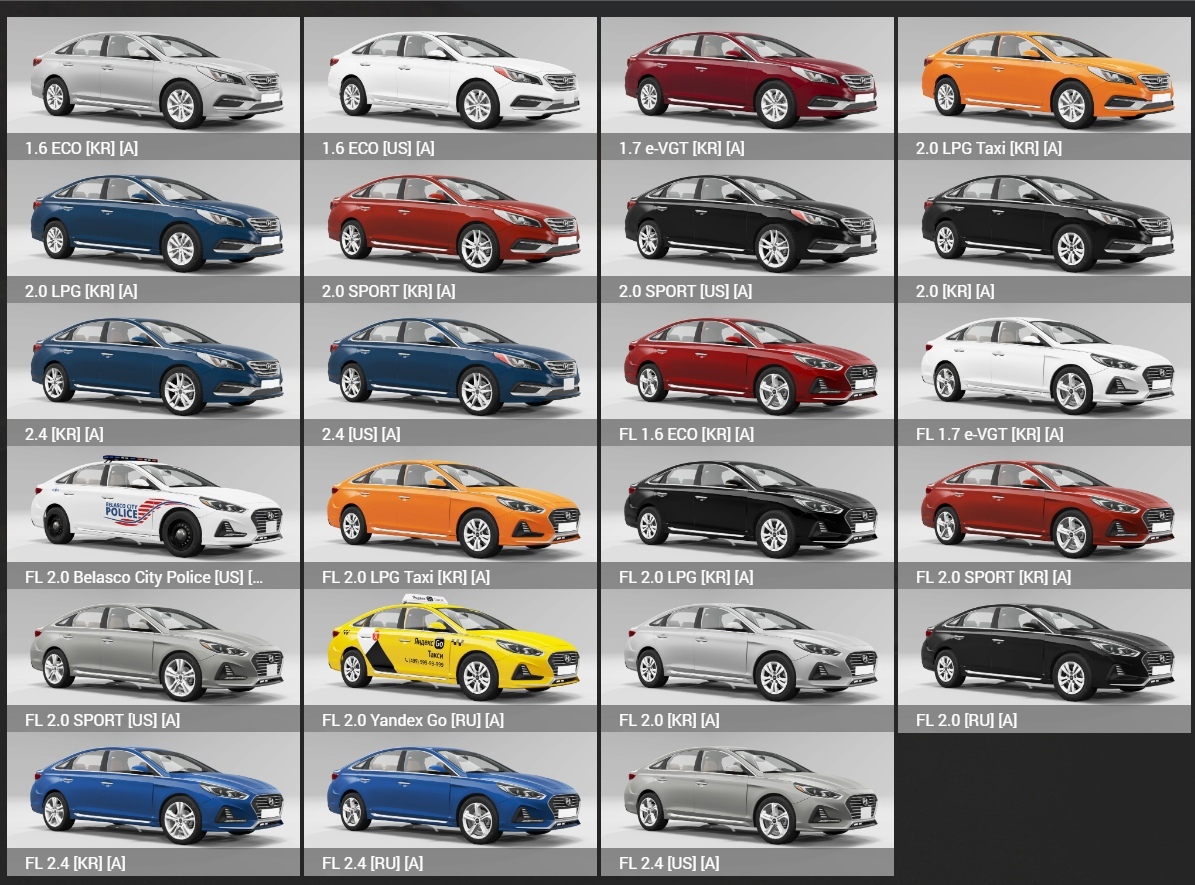Viewport: 1195px width, 885px height.
Task: Pick the blue 2.4 [US] sedan
Action: [450, 364]
